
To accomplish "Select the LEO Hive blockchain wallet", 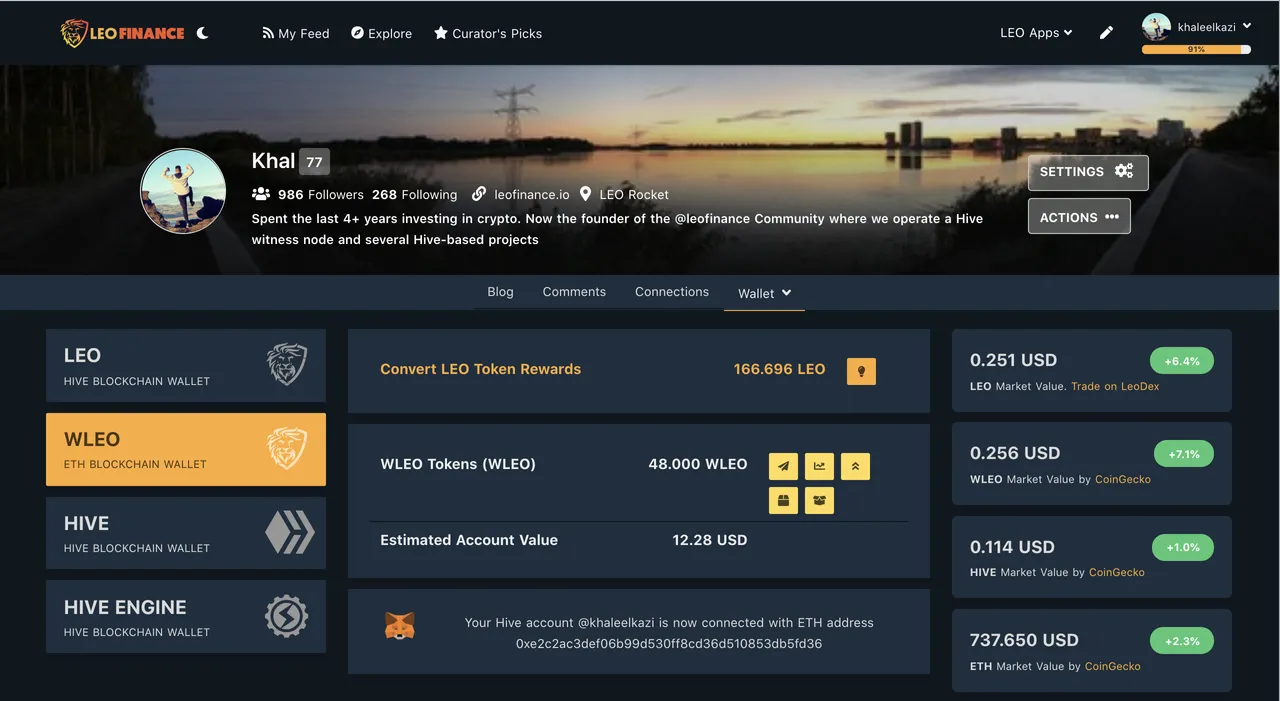I will (186, 366).
